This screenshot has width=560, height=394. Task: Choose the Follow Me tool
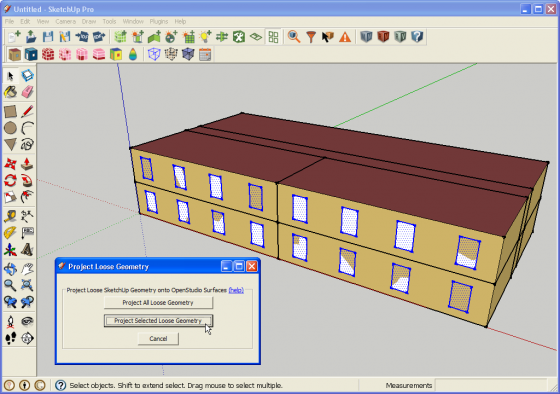tap(27, 180)
